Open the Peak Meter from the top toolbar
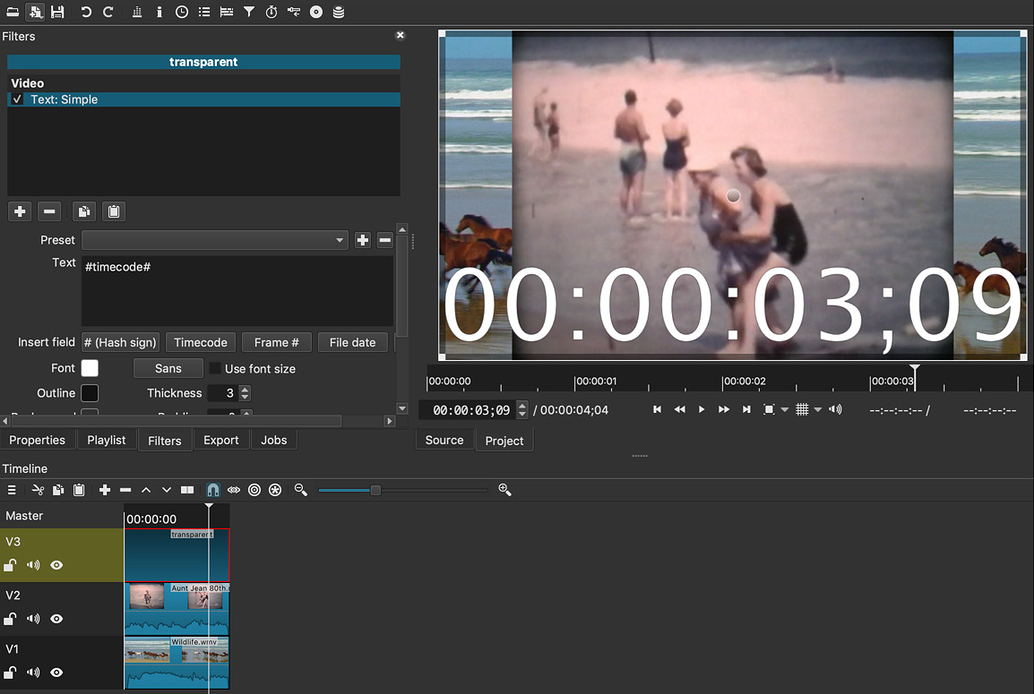 pos(137,12)
